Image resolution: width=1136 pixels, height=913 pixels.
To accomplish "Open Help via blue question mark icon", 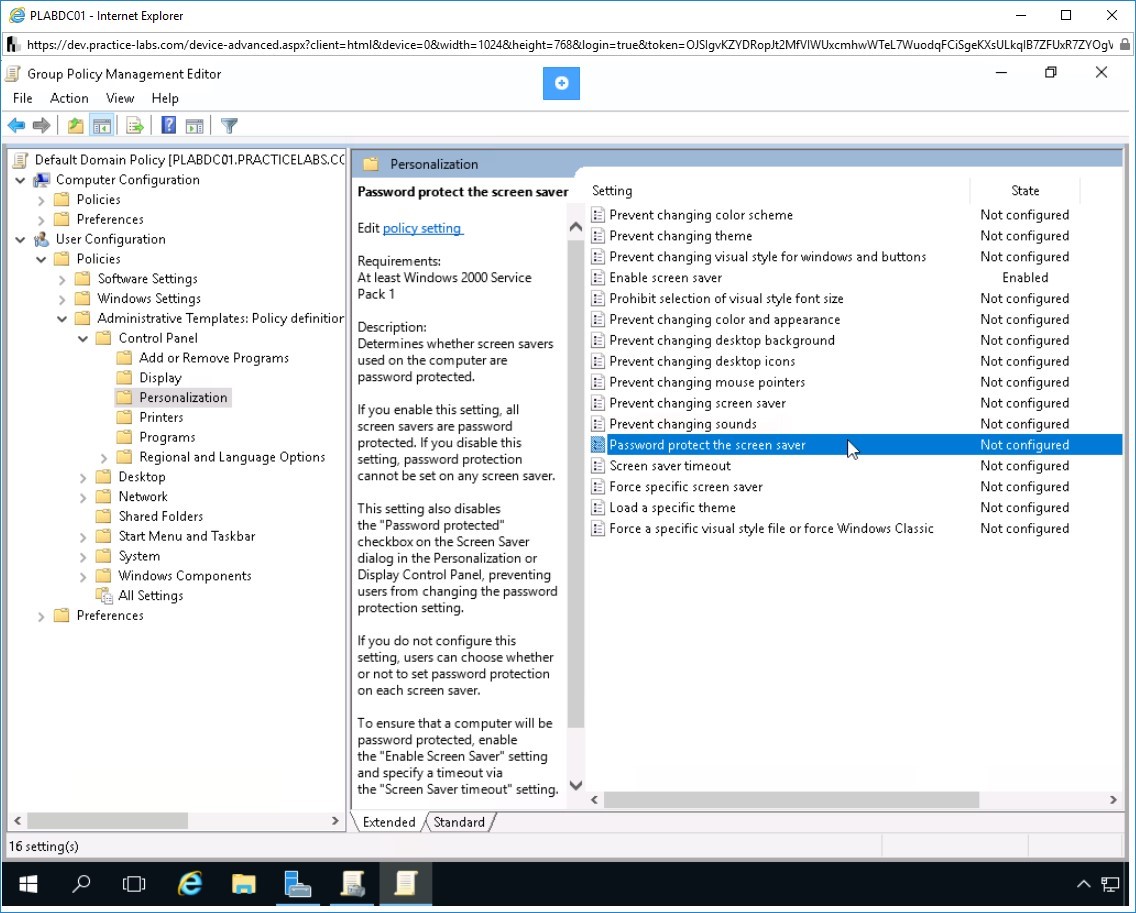I will click(168, 125).
